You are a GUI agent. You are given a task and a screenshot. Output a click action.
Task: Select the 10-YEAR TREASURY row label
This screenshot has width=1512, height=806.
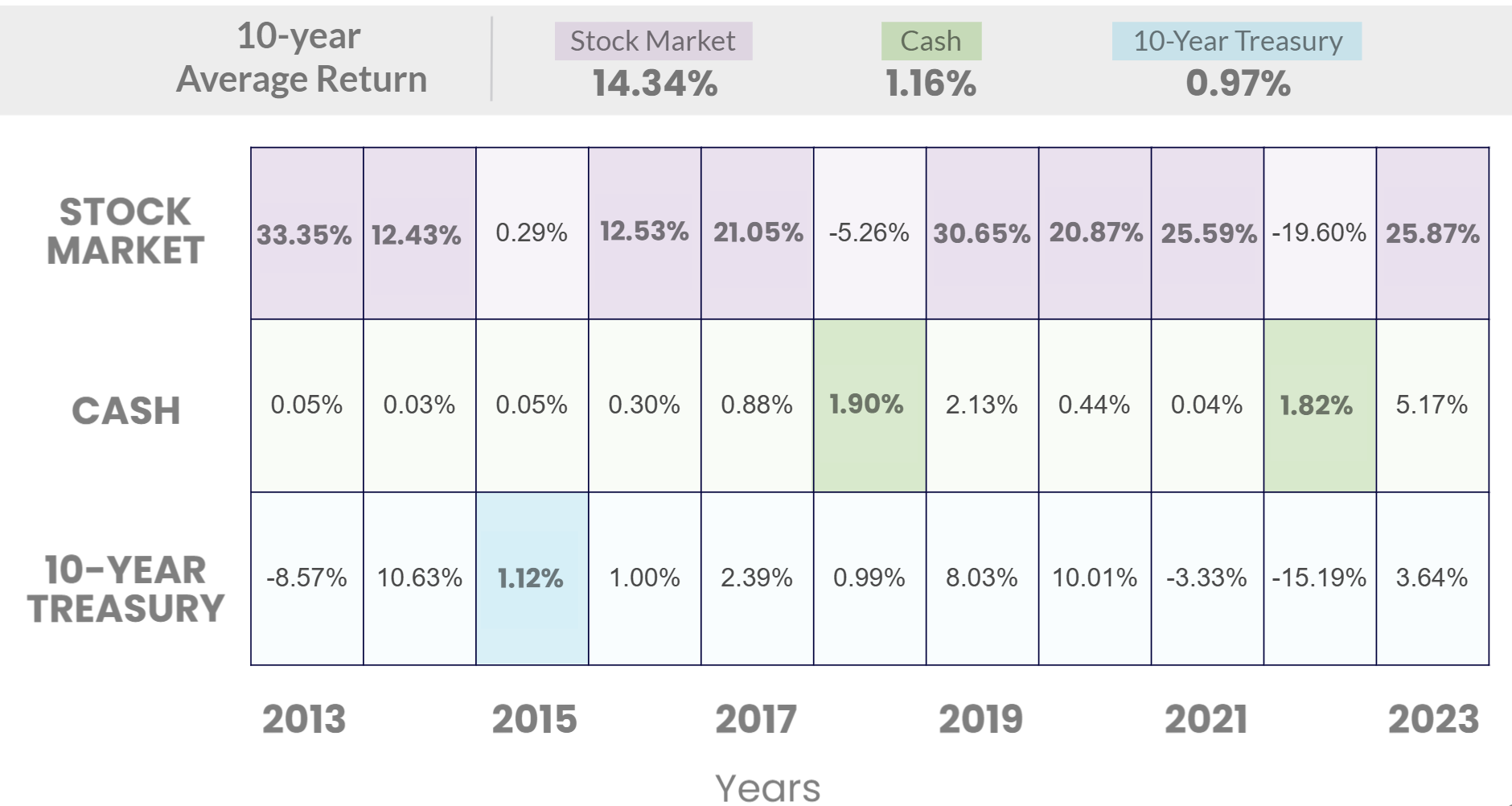pos(125,589)
